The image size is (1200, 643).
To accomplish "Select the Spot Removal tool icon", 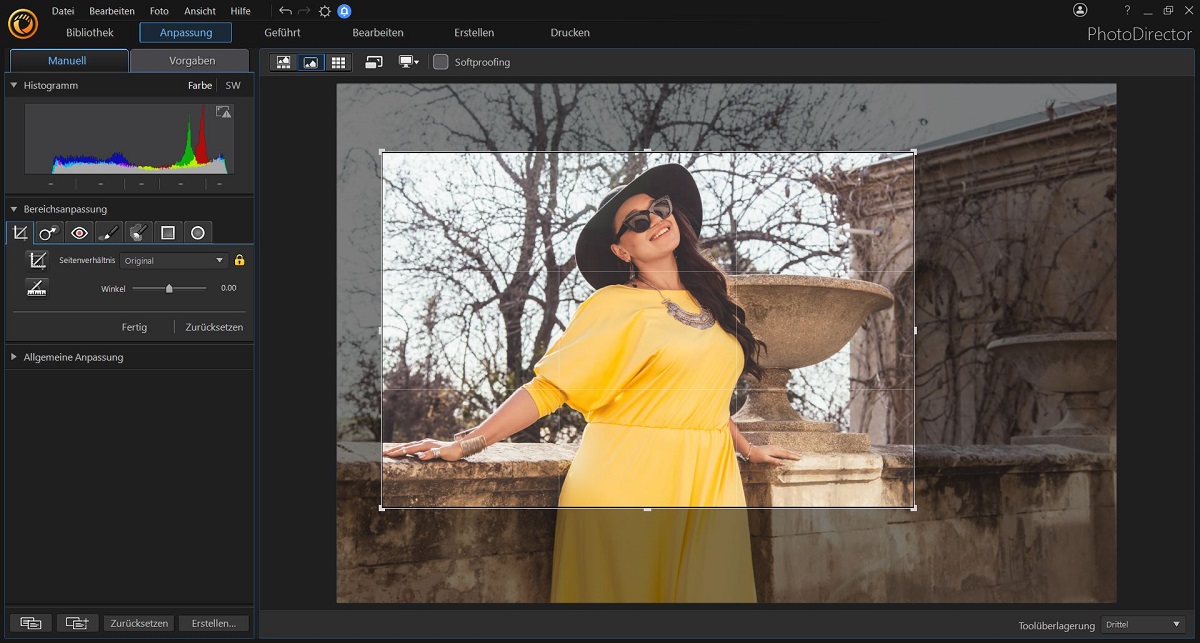I will click(x=49, y=233).
